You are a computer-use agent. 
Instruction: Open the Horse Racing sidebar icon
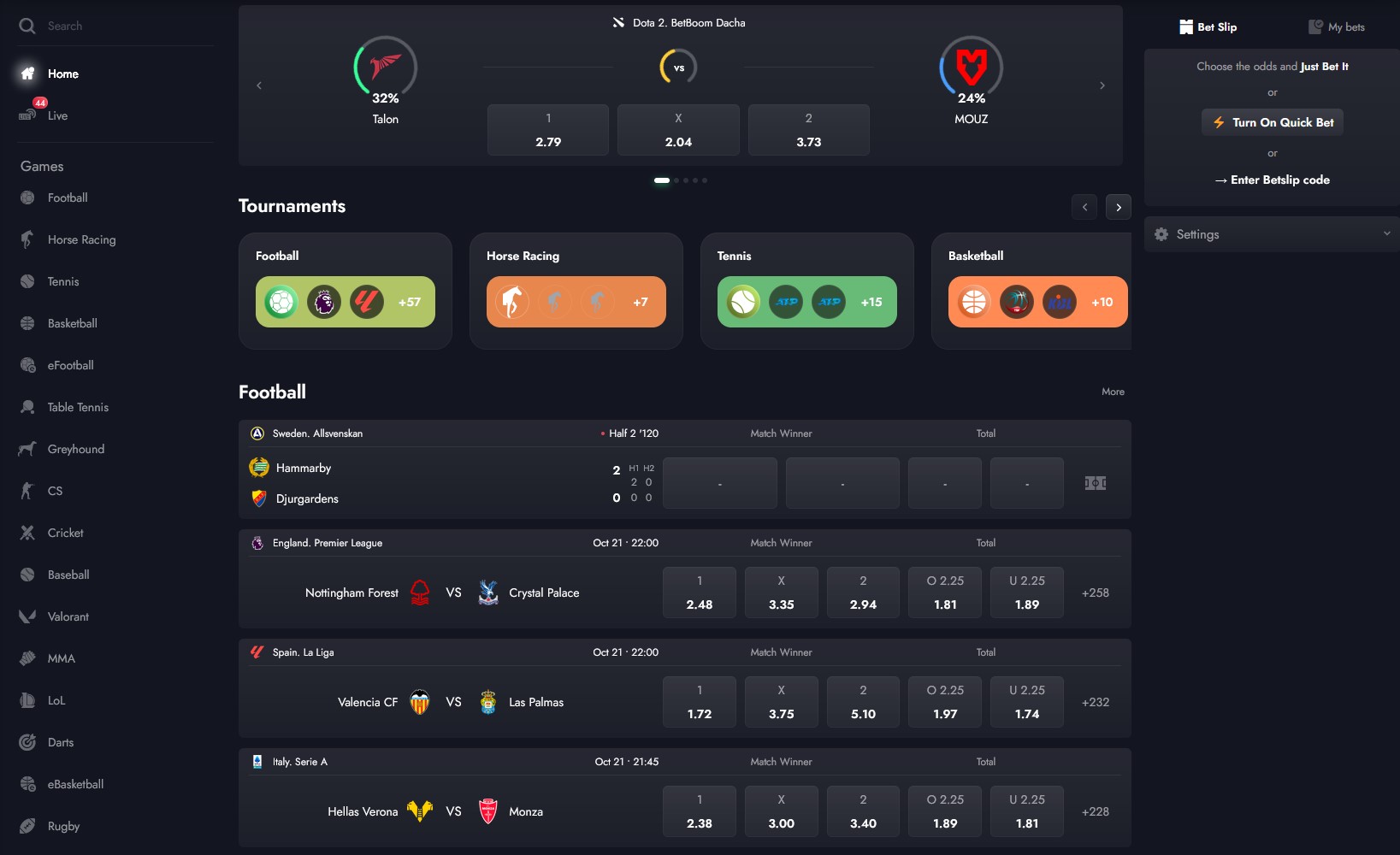click(x=27, y=239)
